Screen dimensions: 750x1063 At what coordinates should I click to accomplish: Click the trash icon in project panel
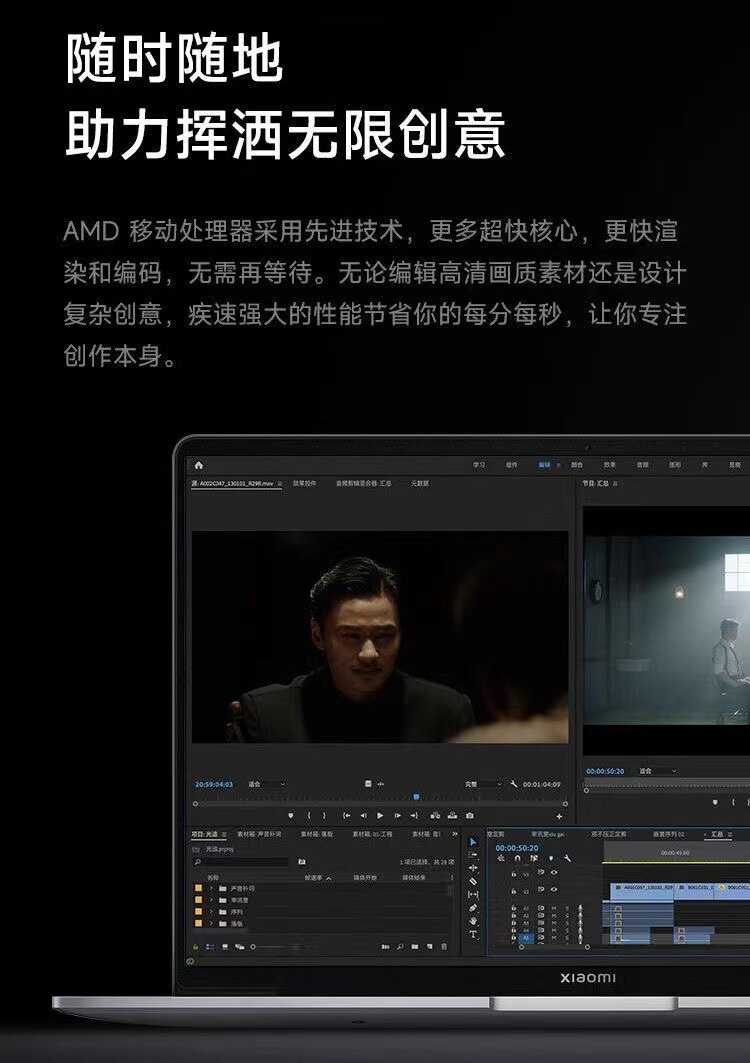tap(444, 946)
